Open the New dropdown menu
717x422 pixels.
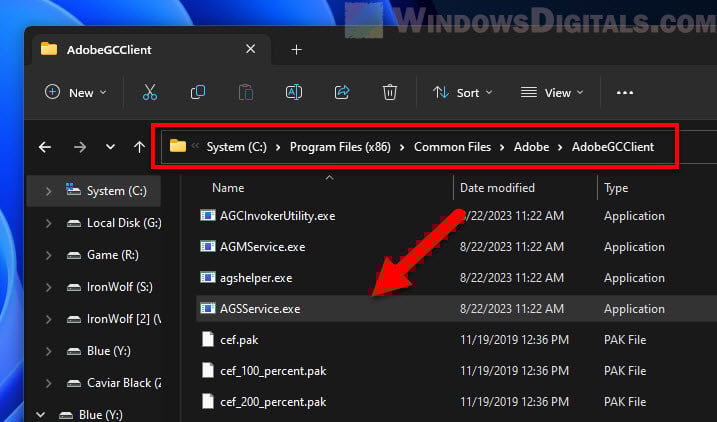click(x=76, y=93)
